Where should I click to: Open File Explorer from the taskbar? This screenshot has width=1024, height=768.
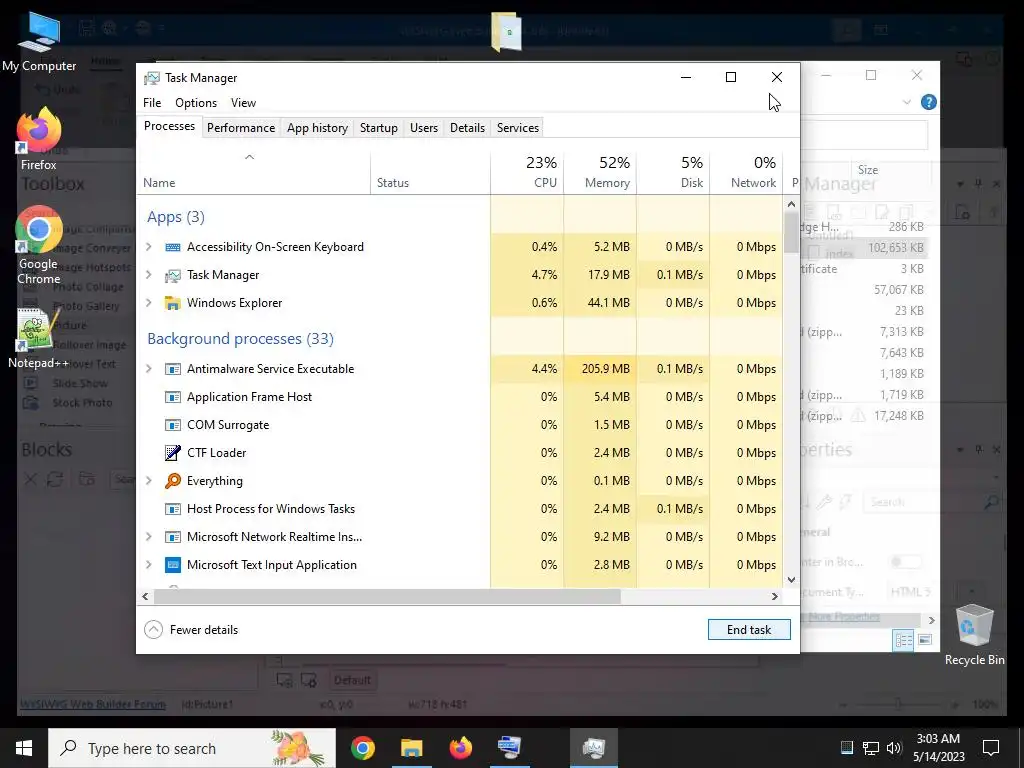pos(411,748)
